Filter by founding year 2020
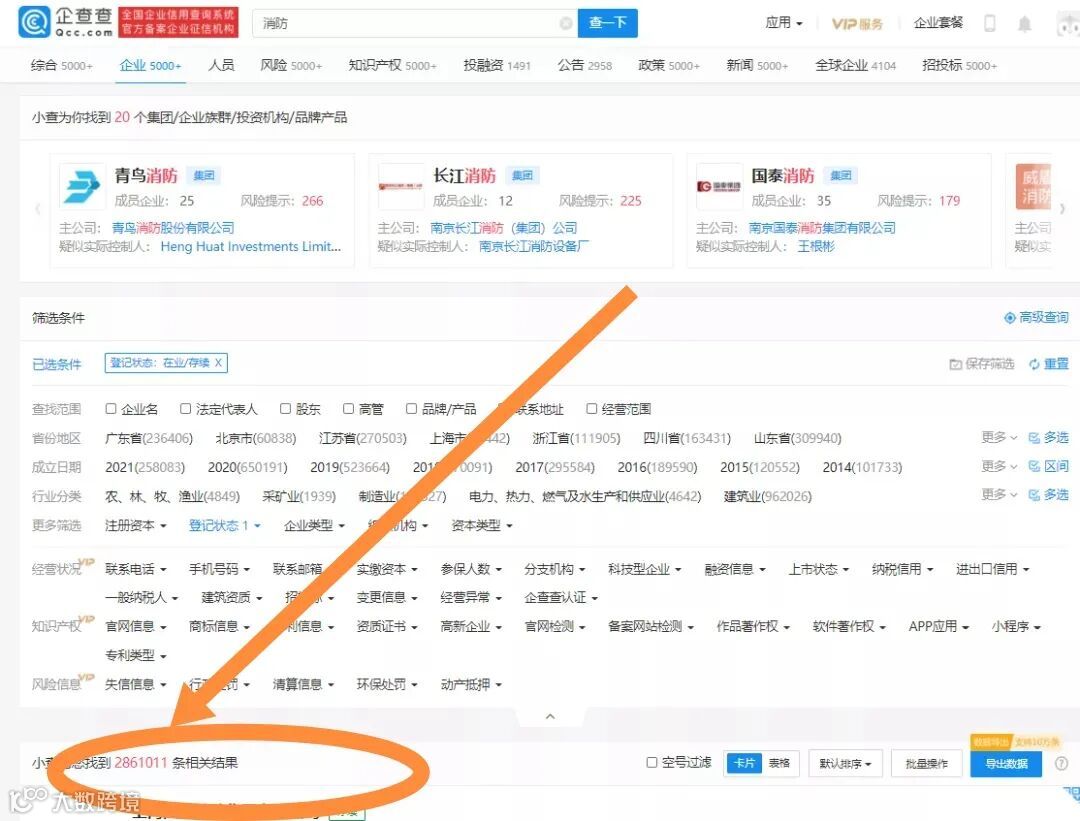The width and height of the screenshot is (1080, 821). 247,467
